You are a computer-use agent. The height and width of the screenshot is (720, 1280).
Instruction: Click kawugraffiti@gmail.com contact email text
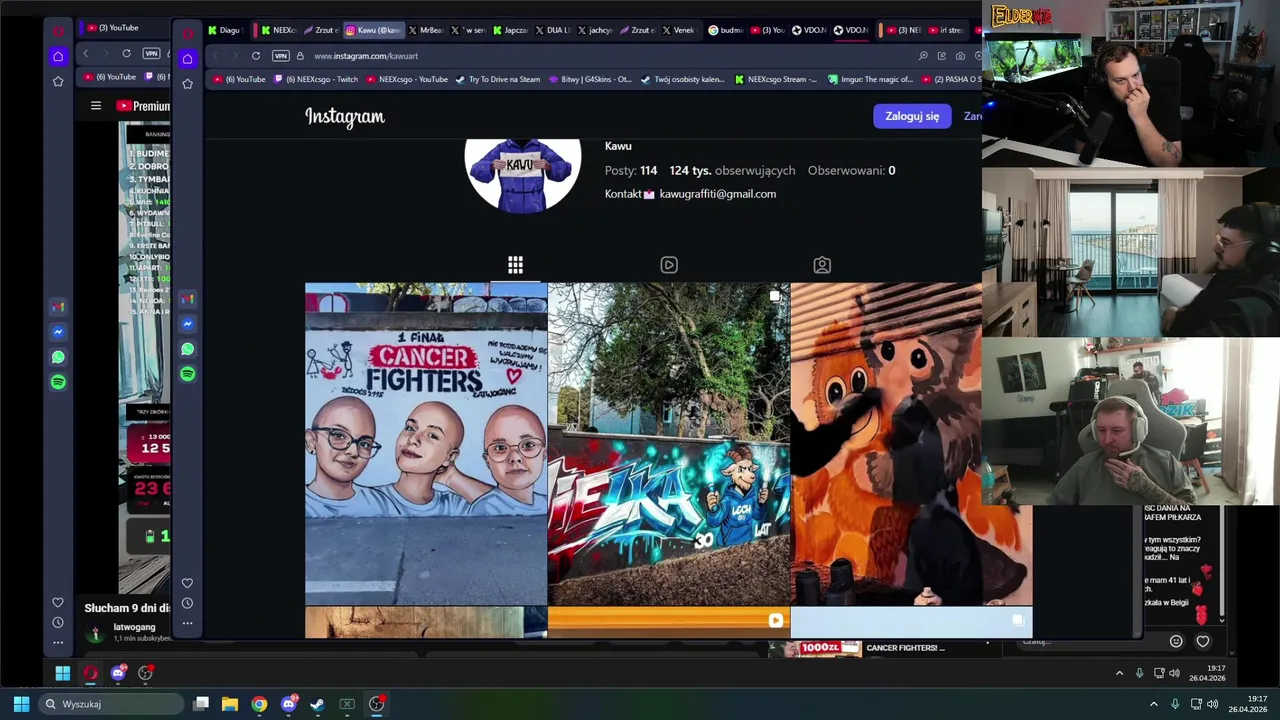(x=718, y=194)
